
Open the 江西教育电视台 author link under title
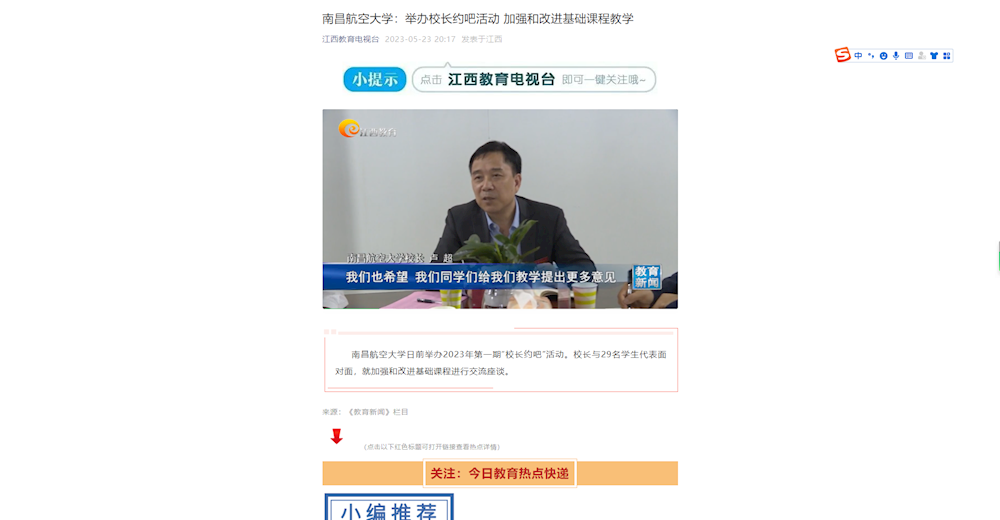pyautogui.click(x=351, y=39)
